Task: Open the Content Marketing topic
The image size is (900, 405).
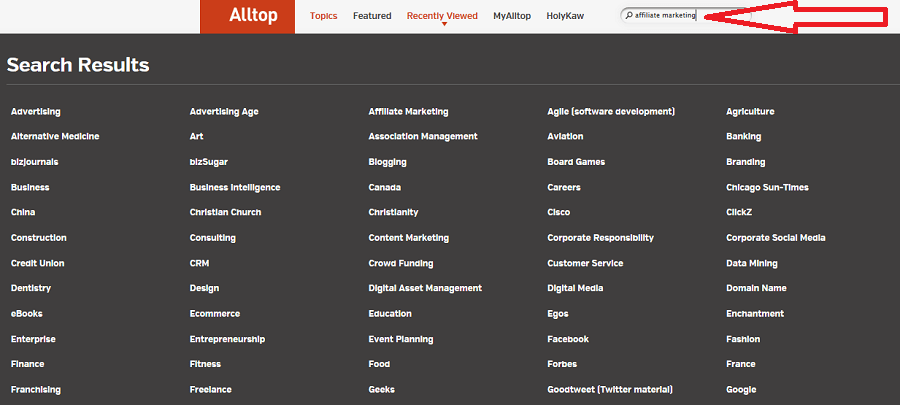Action: 409,237
